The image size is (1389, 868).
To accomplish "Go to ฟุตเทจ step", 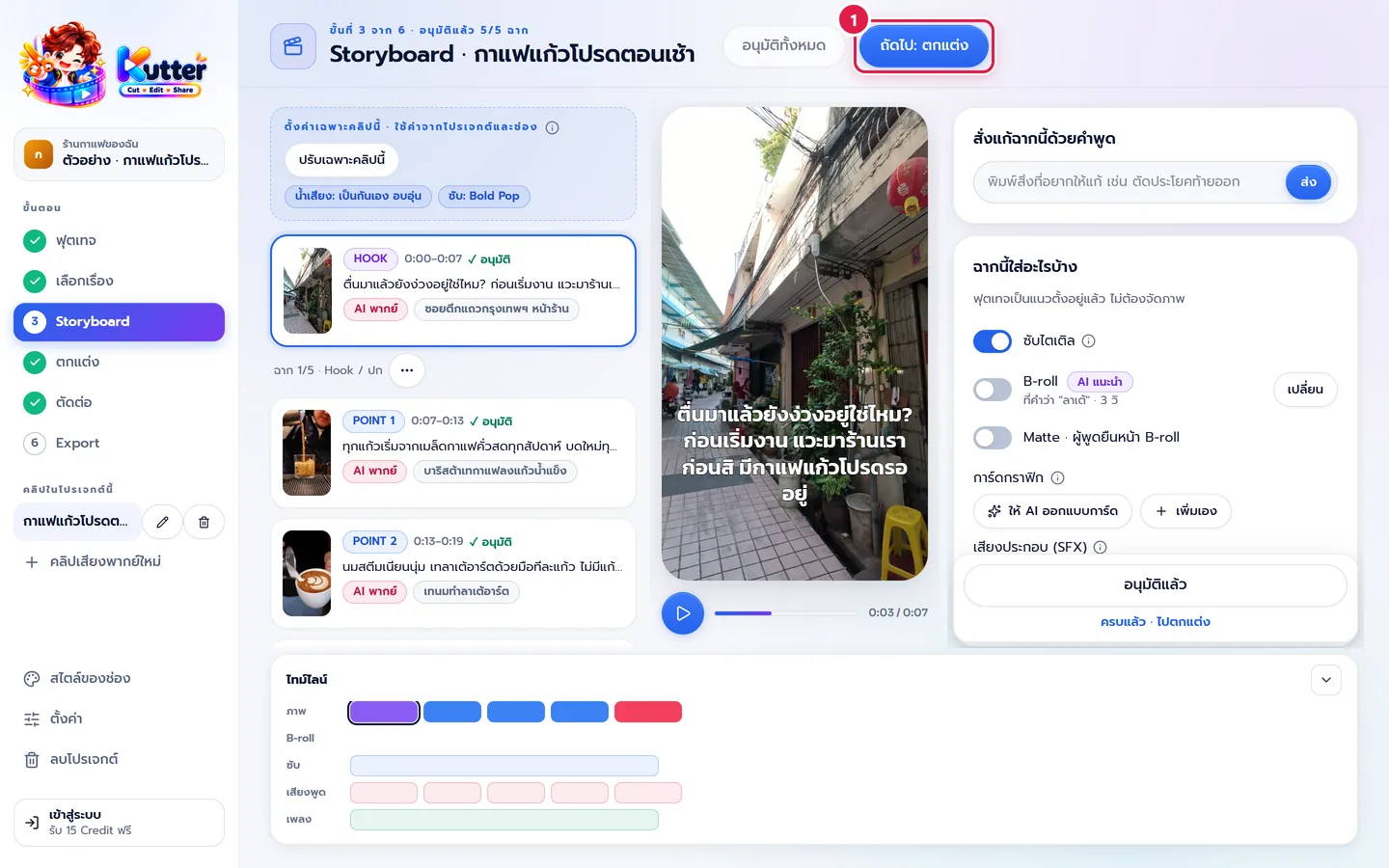I will pos(119,240).
